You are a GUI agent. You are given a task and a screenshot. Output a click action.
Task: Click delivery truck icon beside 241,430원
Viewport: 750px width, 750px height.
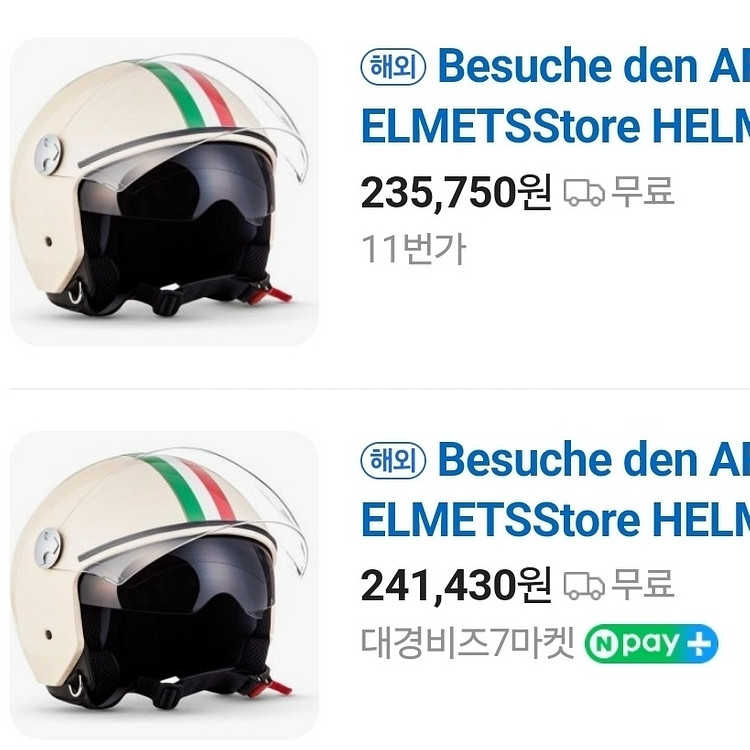click(584, 585)
